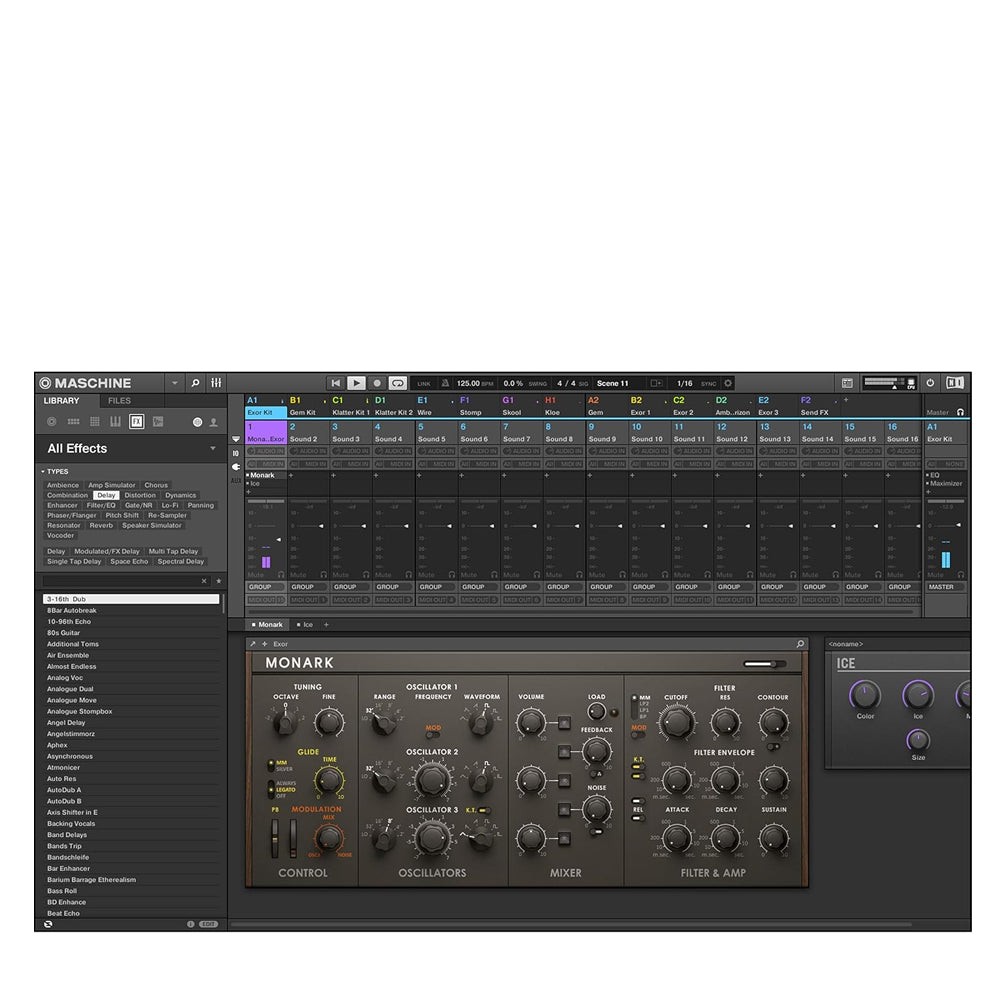Image resolution: width=1000 pixels, height=1000 pixels.
Task: Switch to the FILES tab
Action: point(119,401)
